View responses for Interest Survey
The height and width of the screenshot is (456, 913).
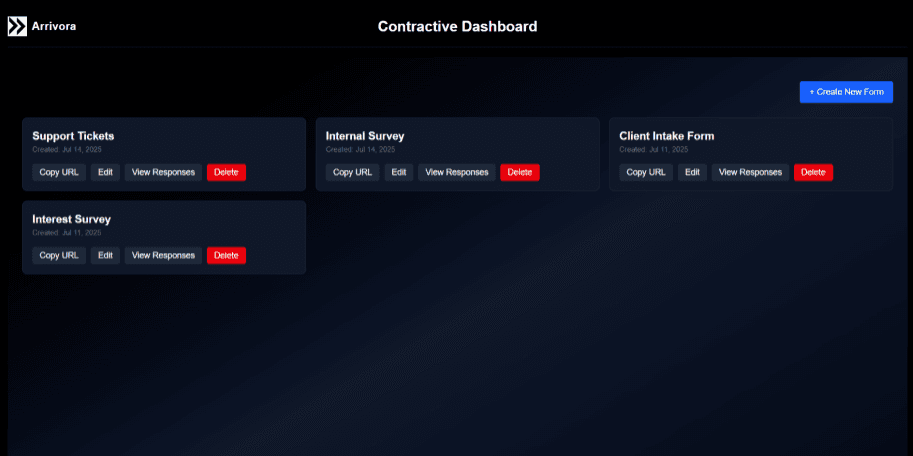point(163,256)
